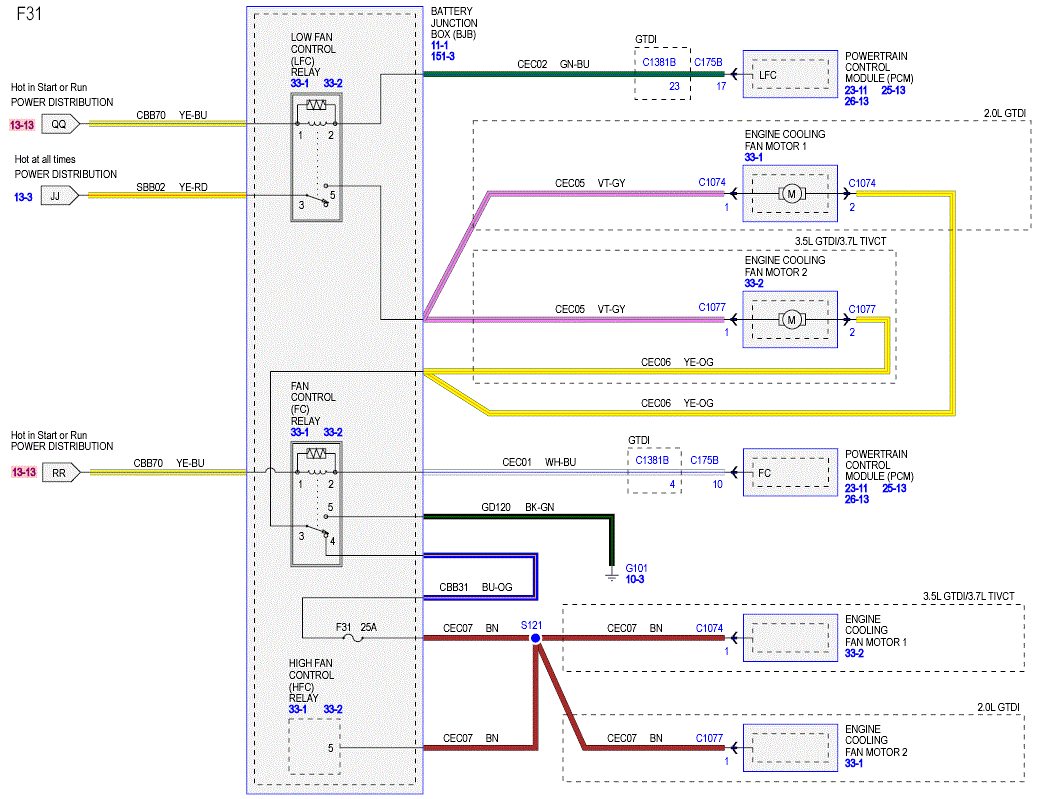
Task: Click the QQ power distribution connector symbol
Action: click(60, 124)
